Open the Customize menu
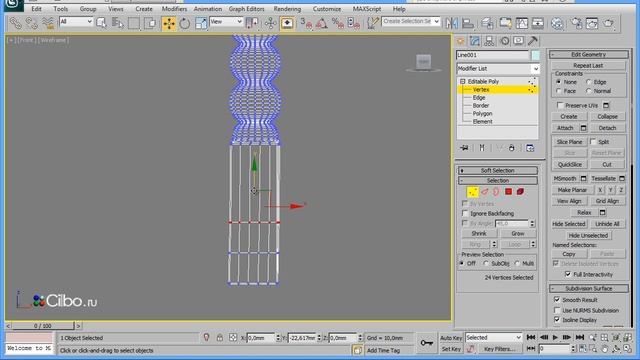The image size is (640, 360). point(327,9)
